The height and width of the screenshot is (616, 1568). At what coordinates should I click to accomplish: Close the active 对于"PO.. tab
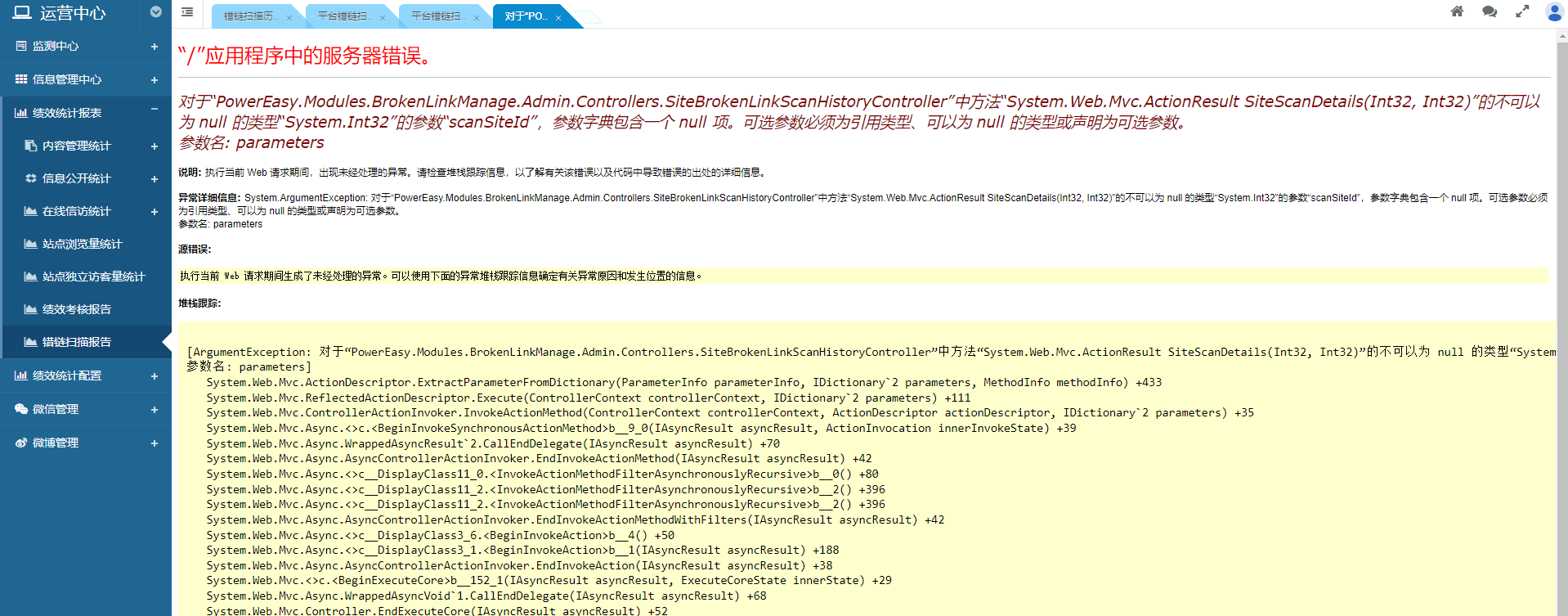[x=558, y=17]
